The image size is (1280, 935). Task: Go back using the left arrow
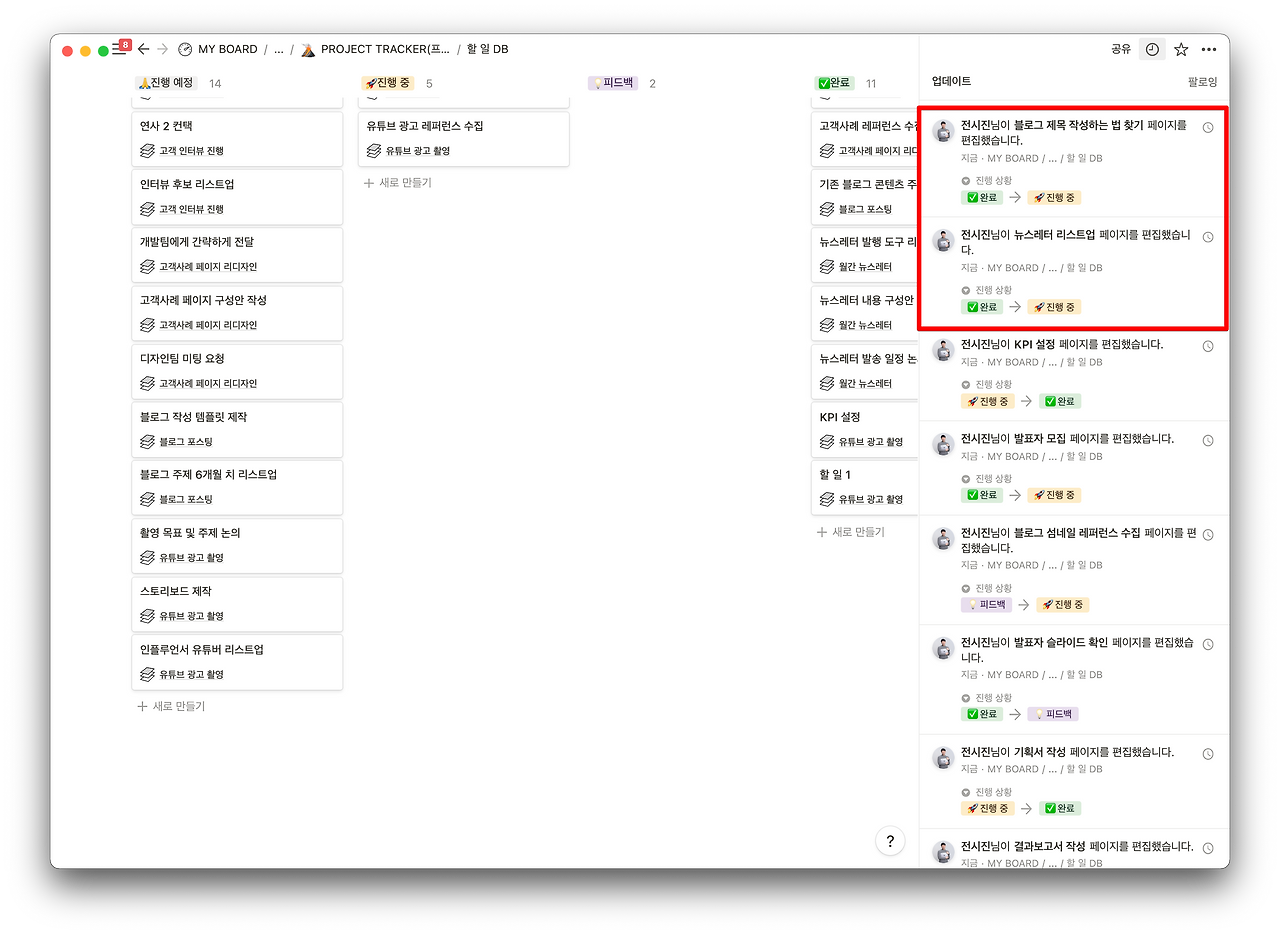click(143, 49)
